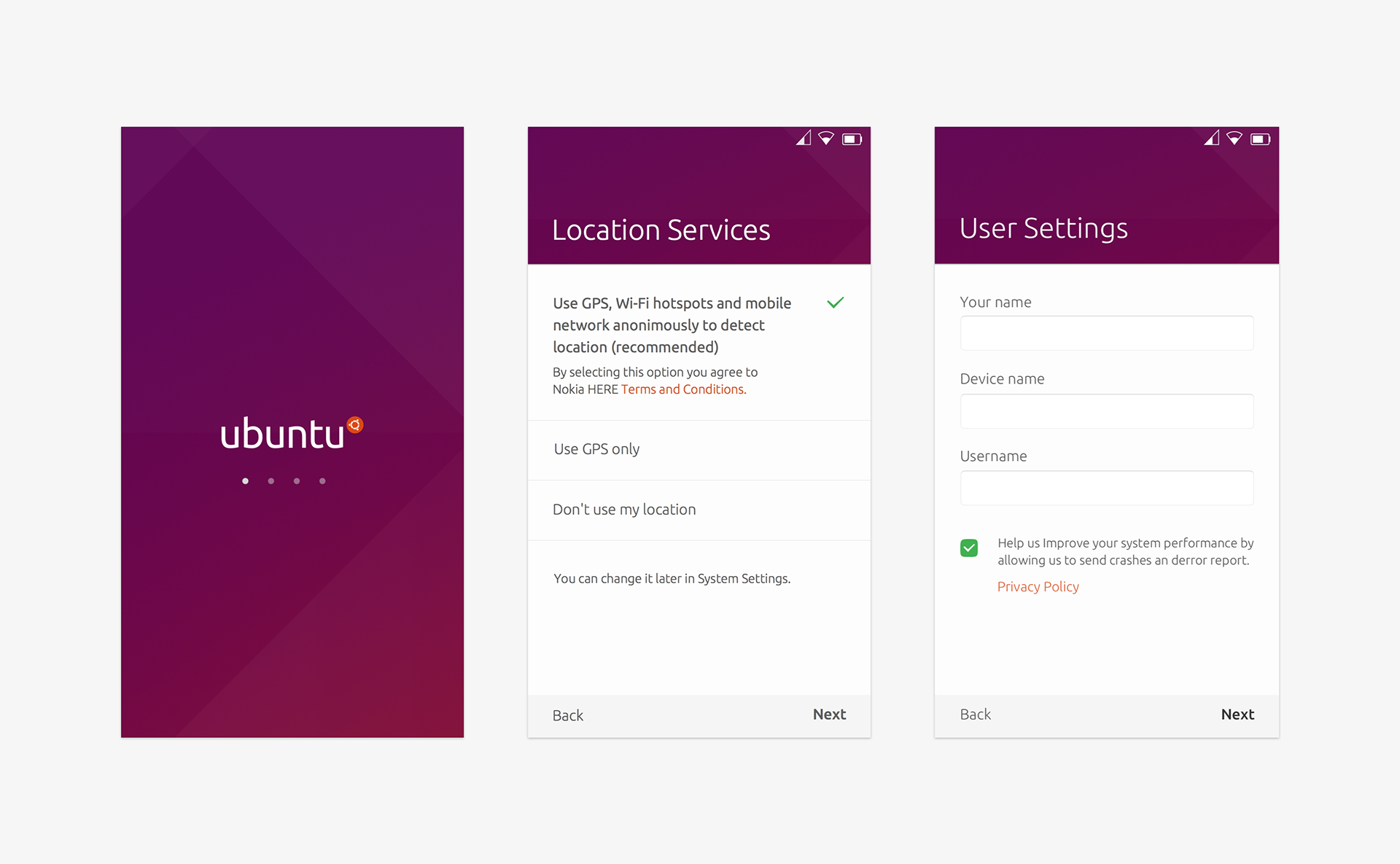The height and width of the screenshot is (864, 1400).
Task: Select GPS, Wi-Fi and mobile network option
Action: [x=672, y=325]
